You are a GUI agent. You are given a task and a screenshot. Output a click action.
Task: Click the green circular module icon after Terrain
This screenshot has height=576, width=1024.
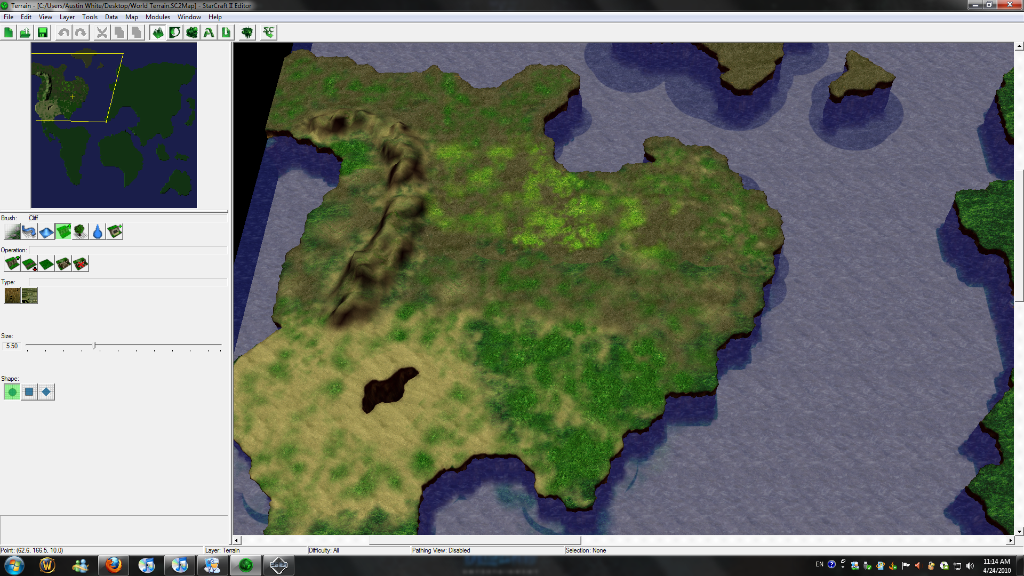coord(174,33)
